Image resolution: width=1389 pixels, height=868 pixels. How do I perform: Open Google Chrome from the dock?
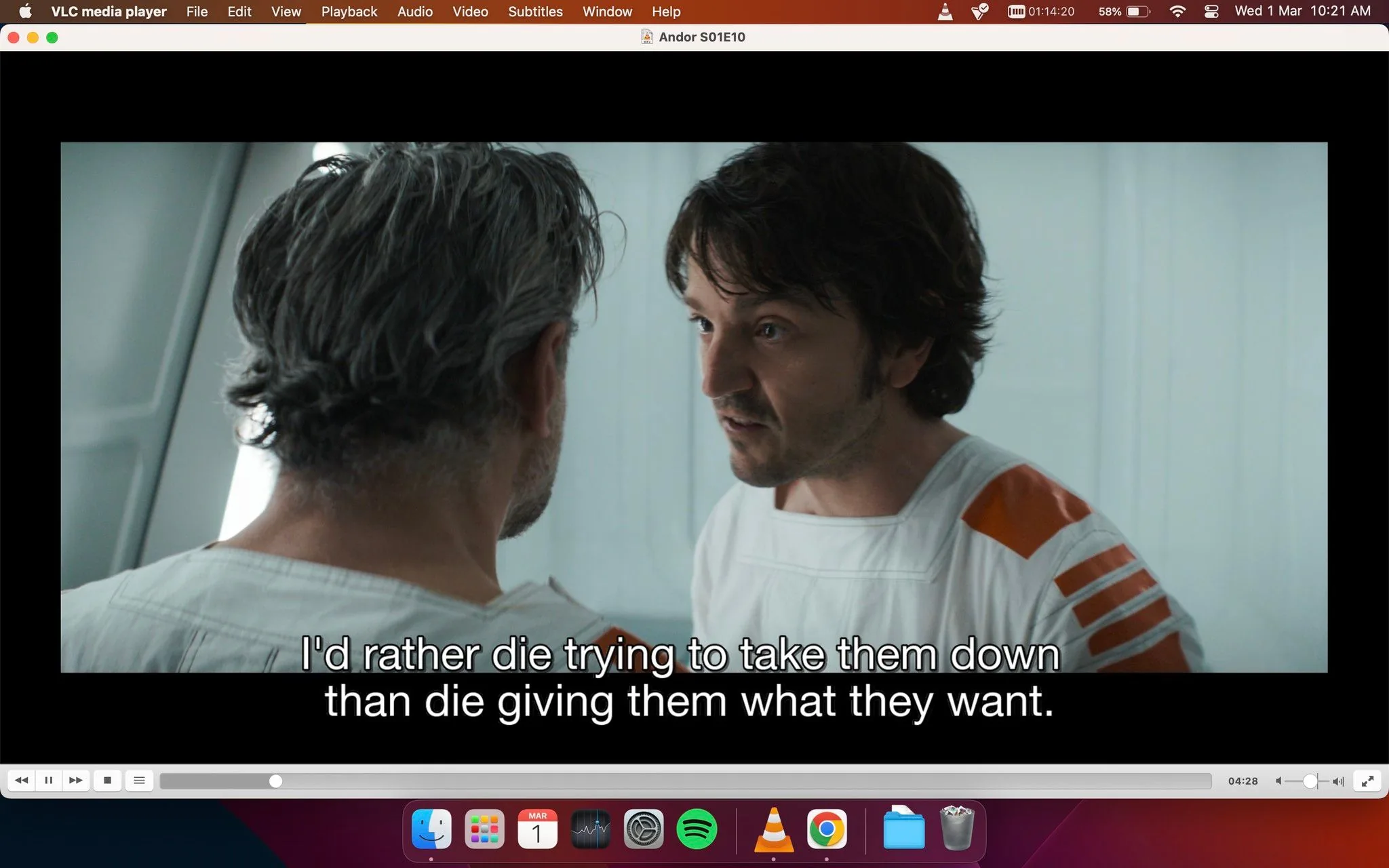tap(826, 828)
